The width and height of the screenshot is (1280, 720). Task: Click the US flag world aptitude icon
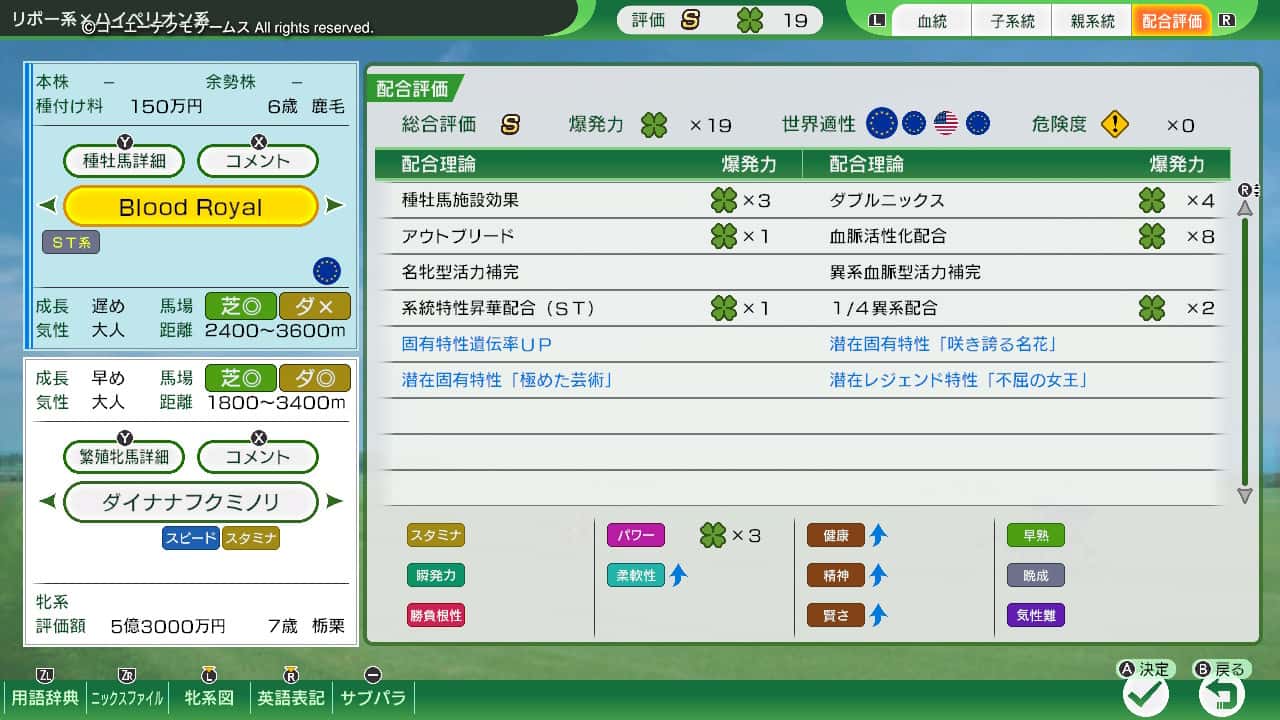point(945,123)
